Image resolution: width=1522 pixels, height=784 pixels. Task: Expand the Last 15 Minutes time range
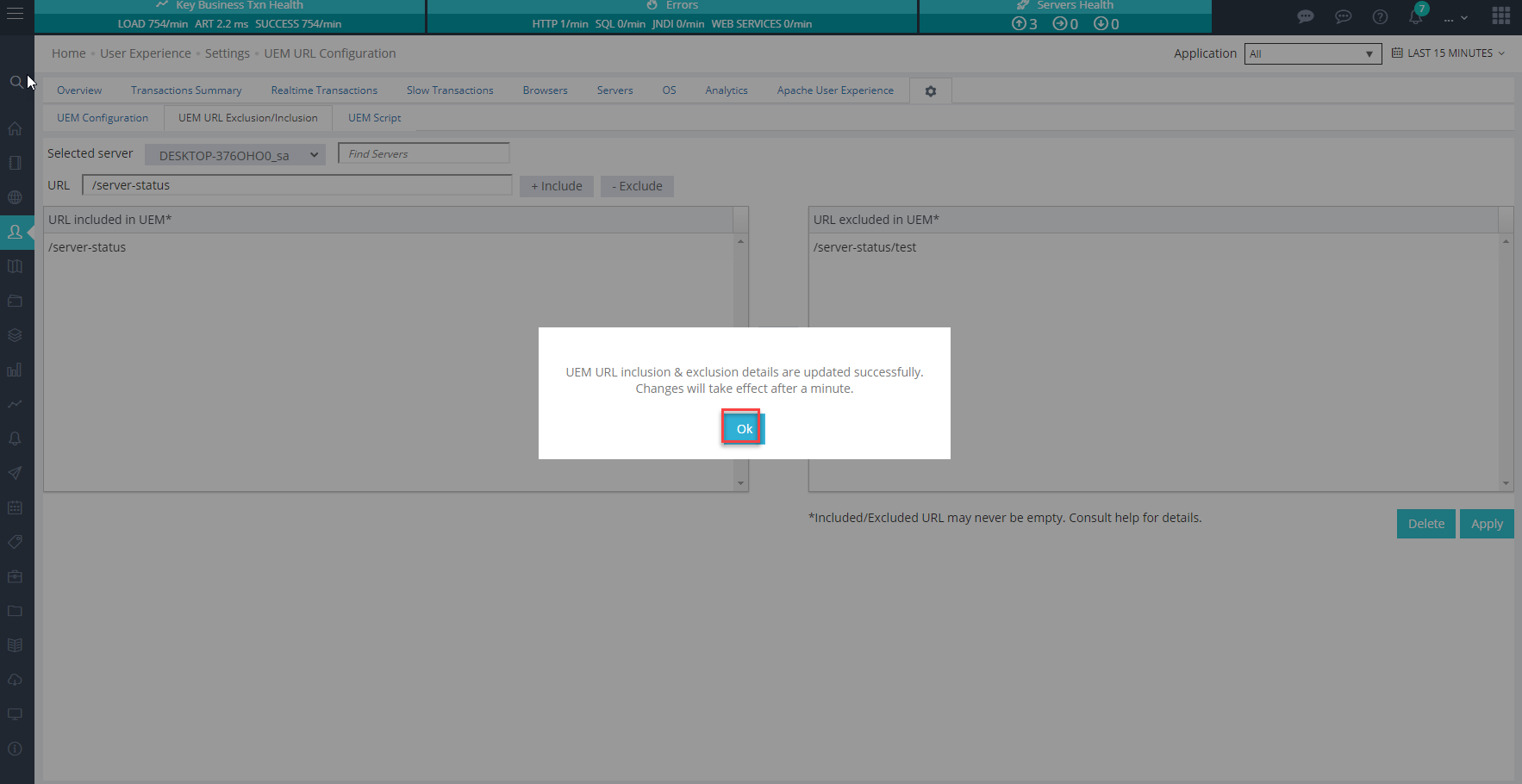(1449, 53)
